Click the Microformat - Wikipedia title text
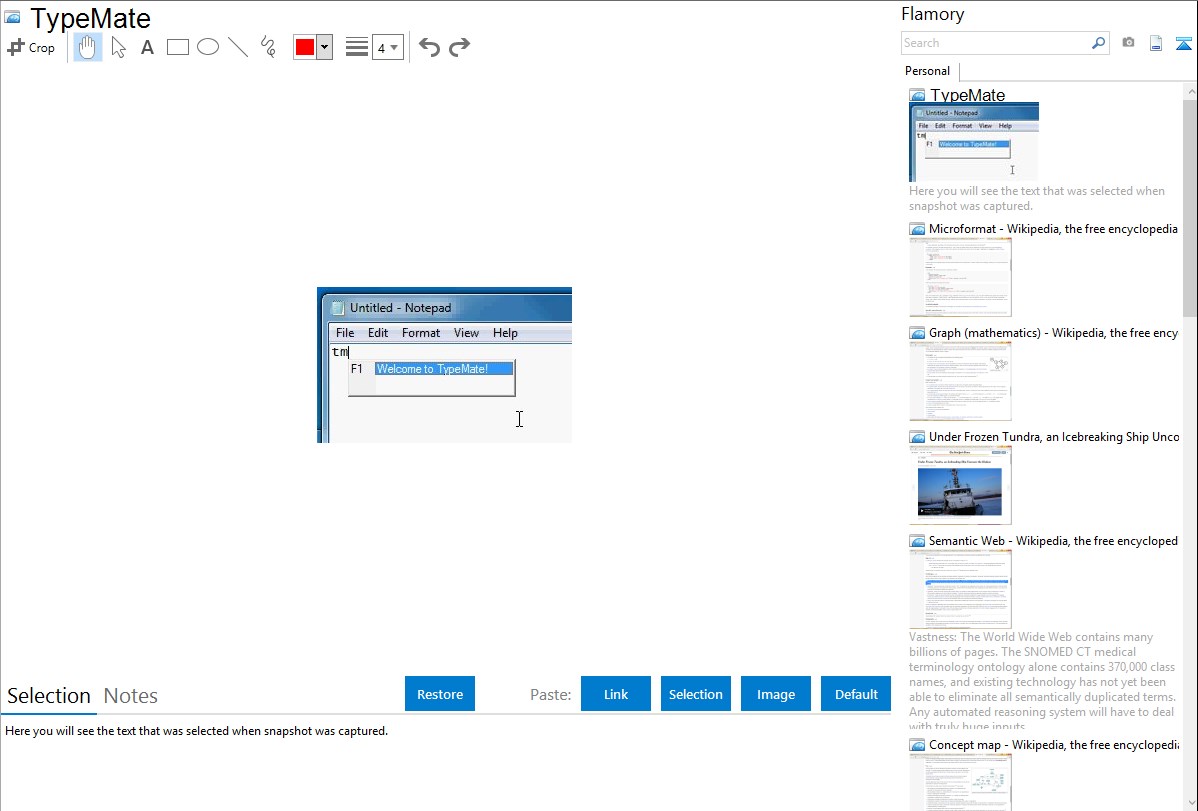1198x811 pixels. coord(1053,229)
